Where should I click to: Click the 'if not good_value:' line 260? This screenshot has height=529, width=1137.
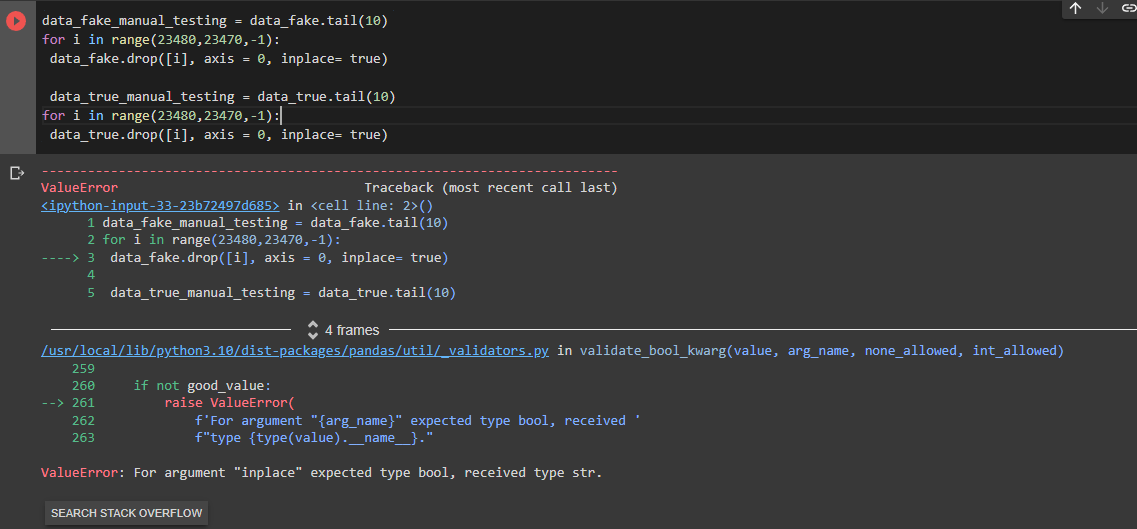(x=202, y=386)
